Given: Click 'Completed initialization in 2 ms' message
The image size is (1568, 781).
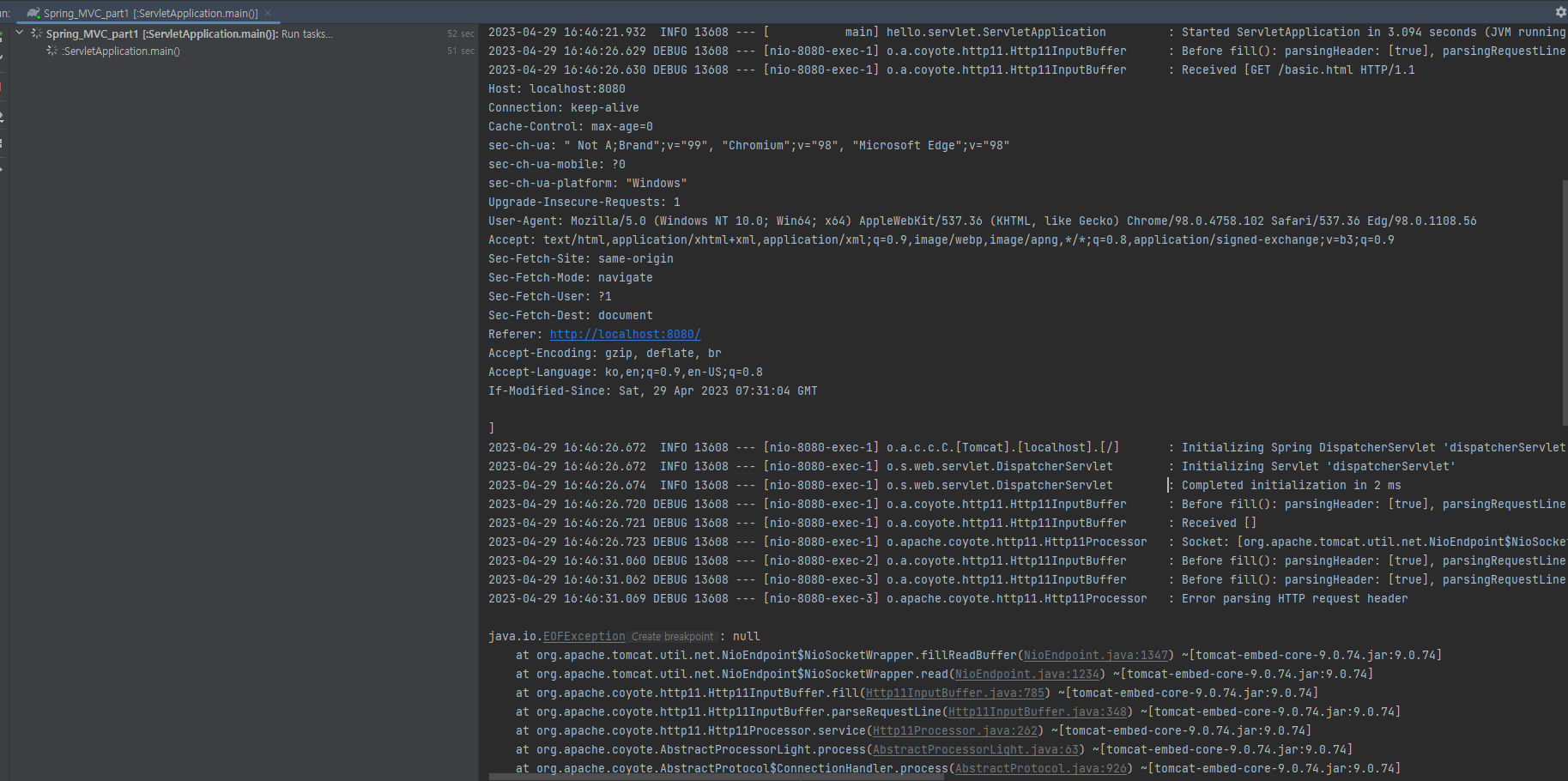Looking at the screenshot, I should 1291,485.
